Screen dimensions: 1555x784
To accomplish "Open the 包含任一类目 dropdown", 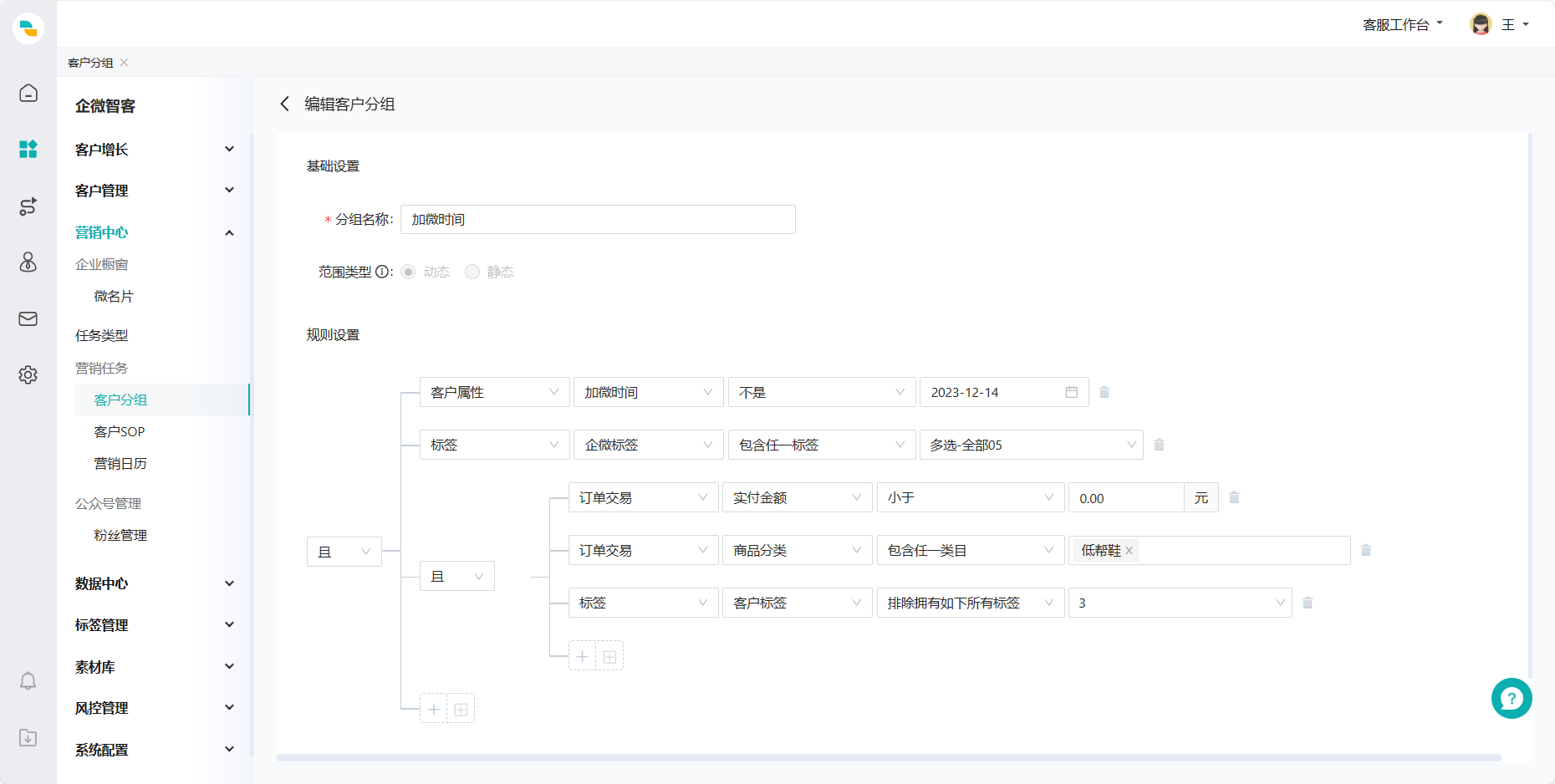I will (x=971, y=550).
